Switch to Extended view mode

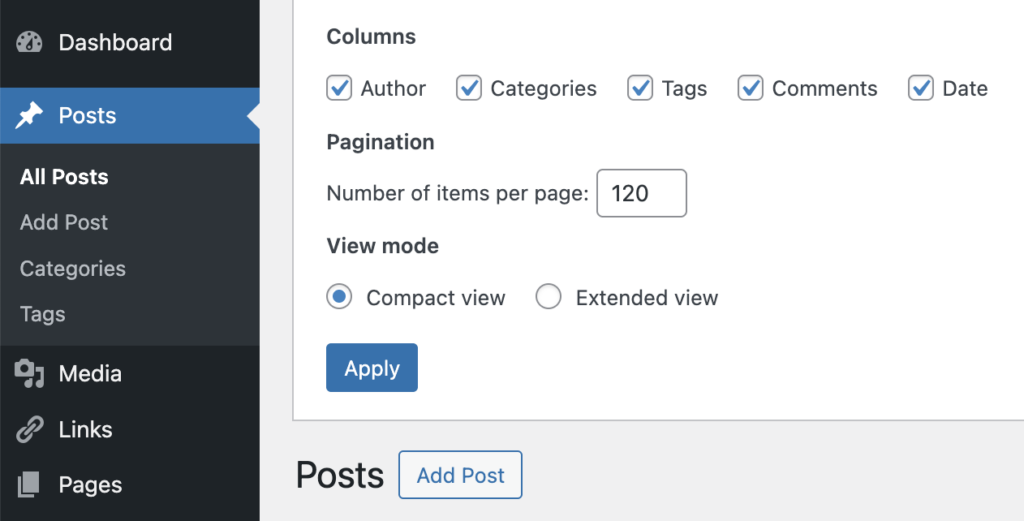[x=548, y=298]
